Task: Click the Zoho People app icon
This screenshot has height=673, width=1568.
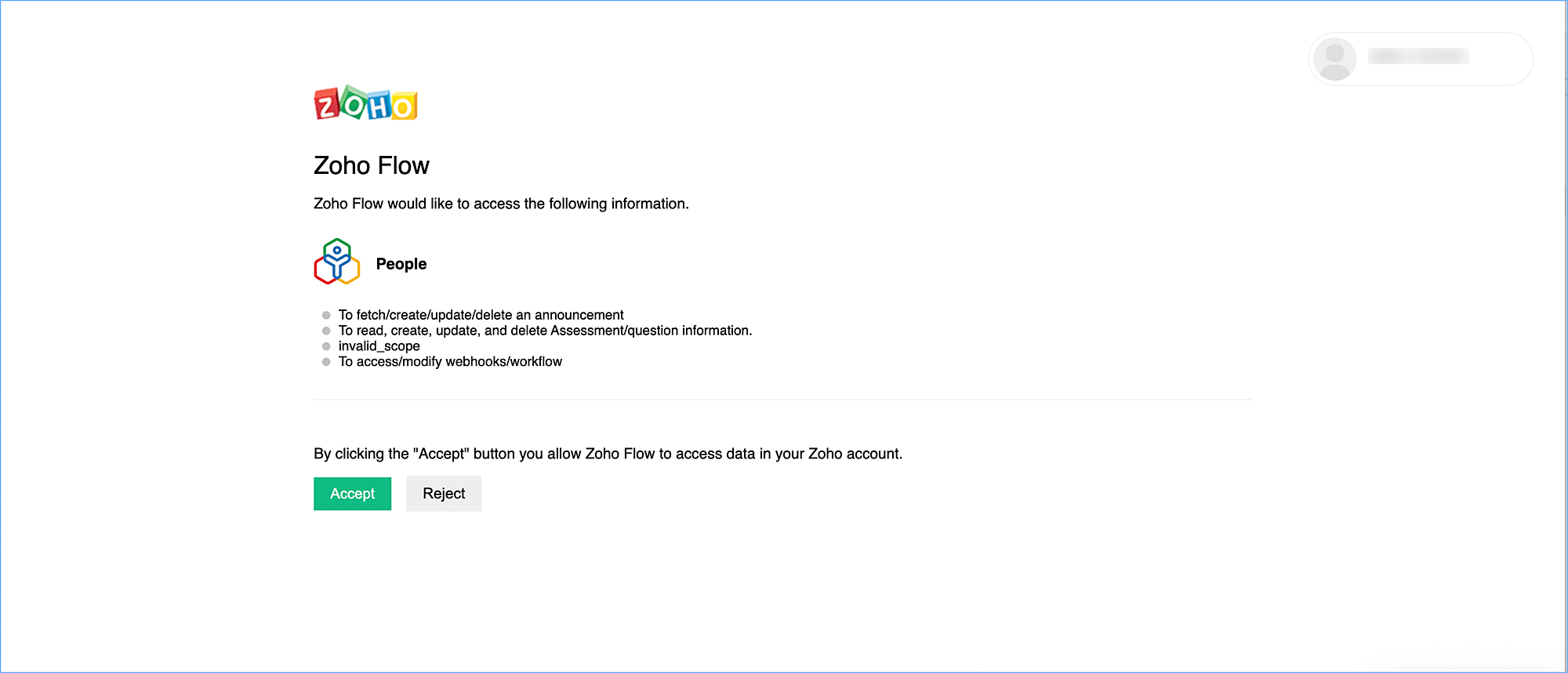Action: [337, 262]
